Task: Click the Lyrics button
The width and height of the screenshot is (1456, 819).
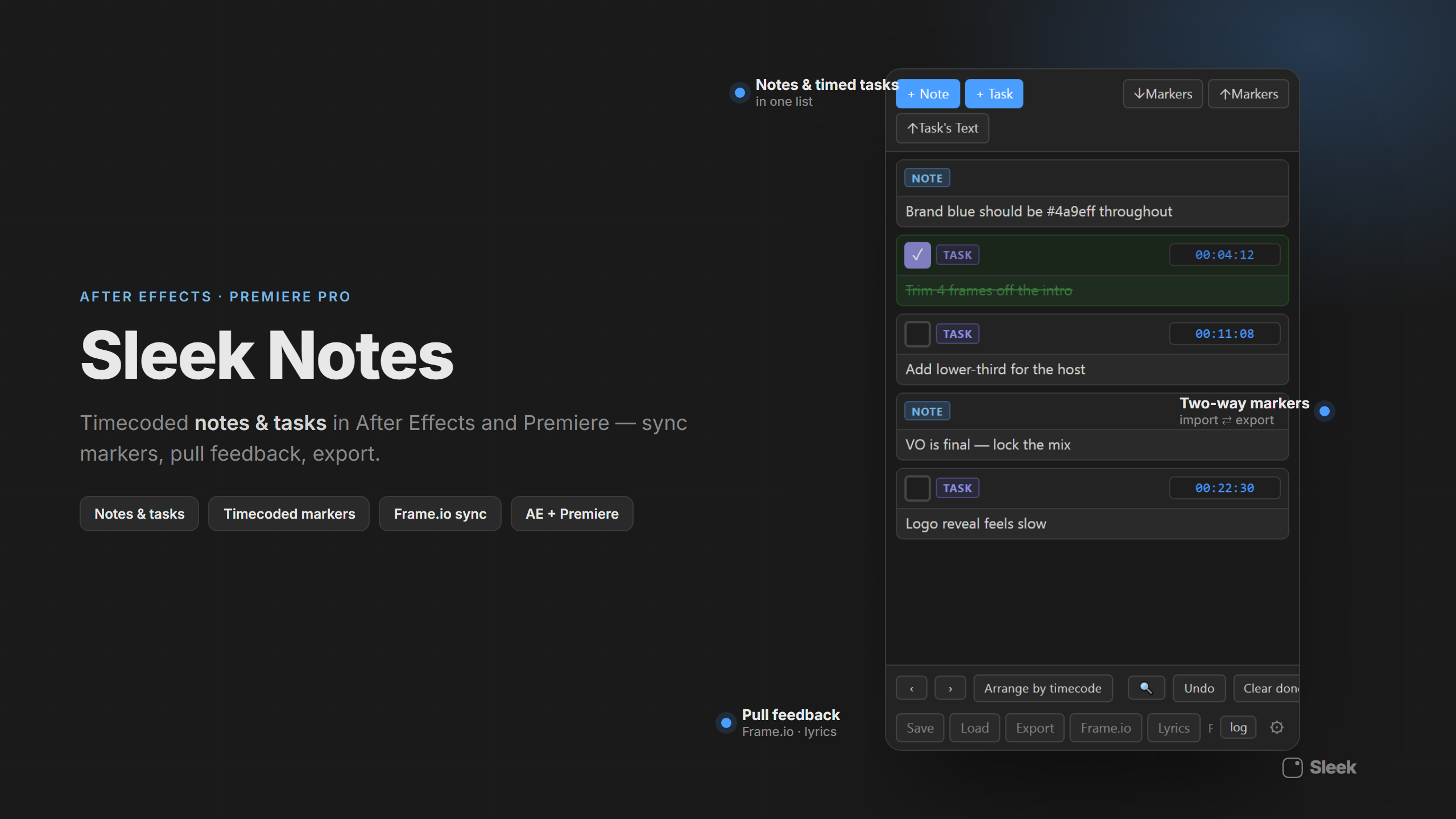Action: [1173, 728]
